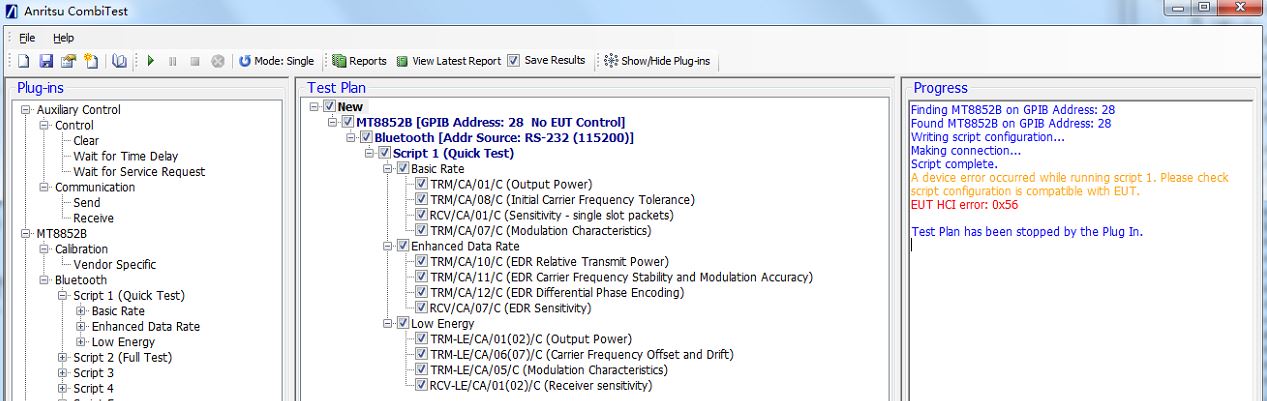Image resolution: width=1267 pixels, height=401 pixels.
Task: Select TRM/CA/10/C EDR Relative Transmit Power
Action: (x=549, y=261)
